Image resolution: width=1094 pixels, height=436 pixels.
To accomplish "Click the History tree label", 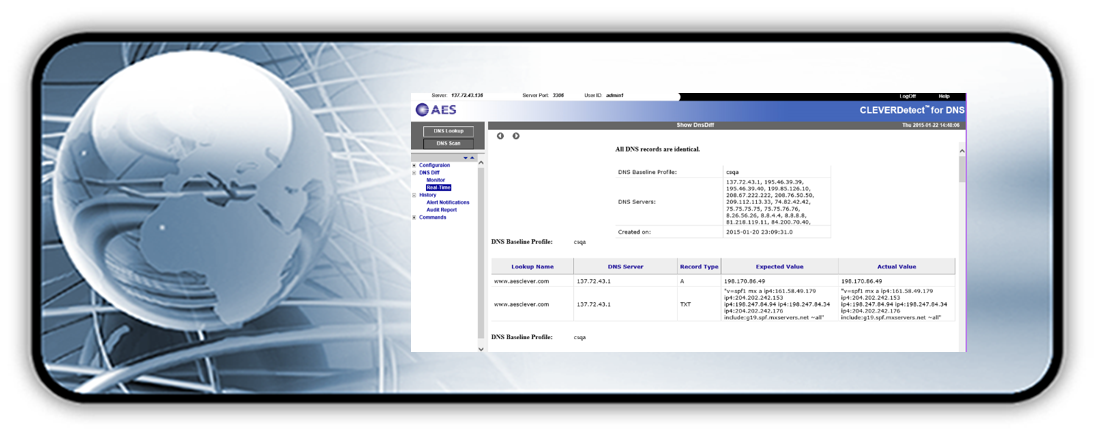I will pos(428,195).
